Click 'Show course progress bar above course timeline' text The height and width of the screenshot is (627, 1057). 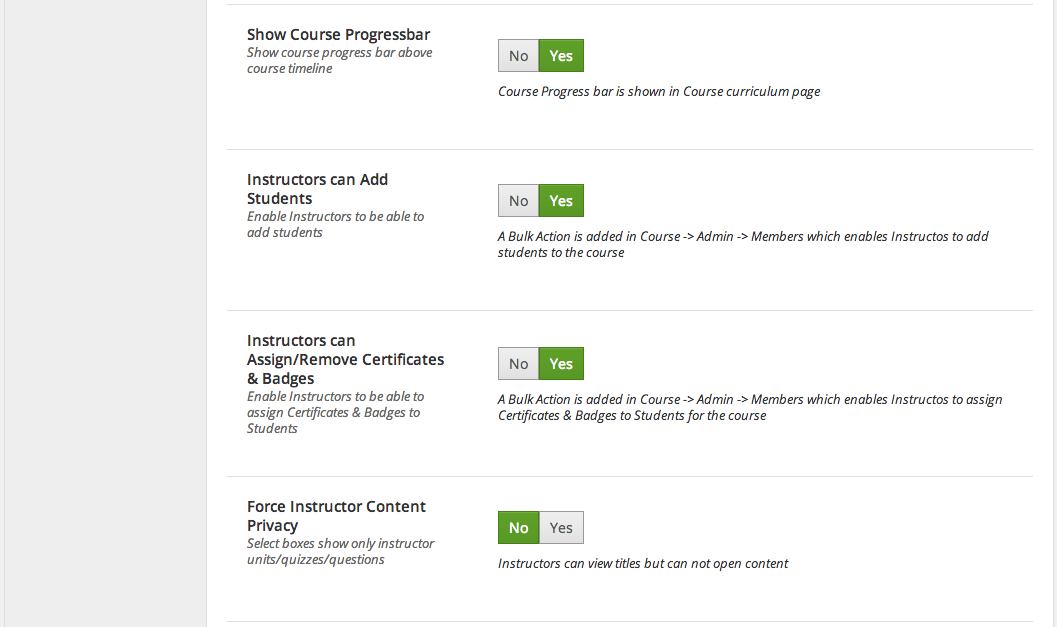click(340, 60)
